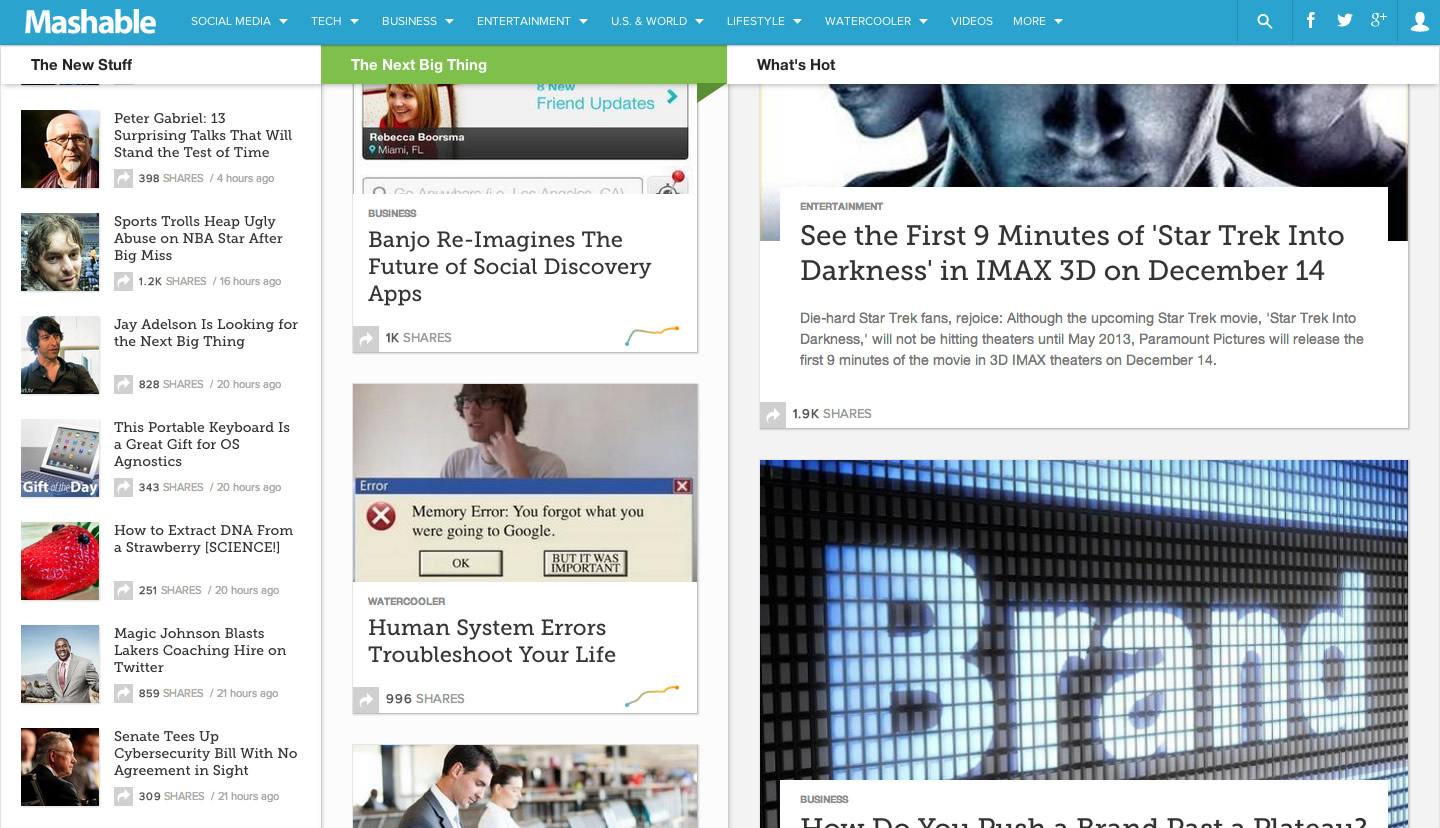Click the "398 SHARES" count
Viewport: 1440px width, 828px height.
pos(171,178)
